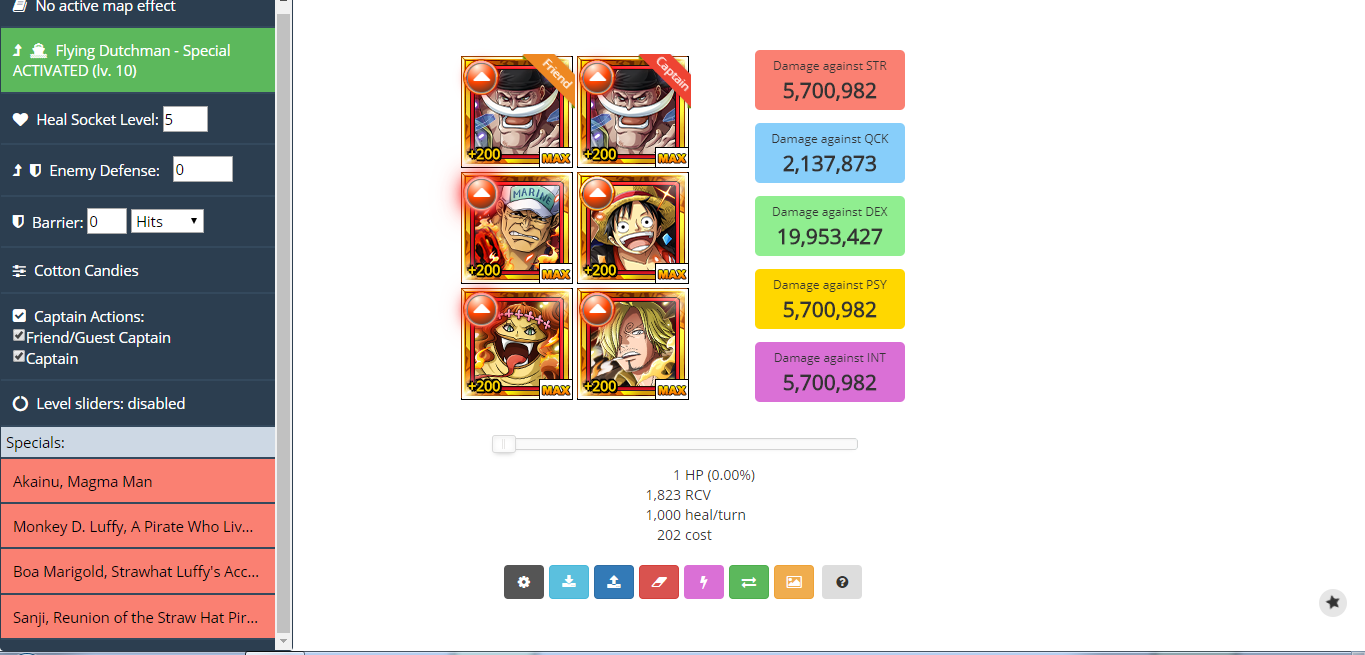
Task: Click the gray question mark help button
Action: (841, 582)
